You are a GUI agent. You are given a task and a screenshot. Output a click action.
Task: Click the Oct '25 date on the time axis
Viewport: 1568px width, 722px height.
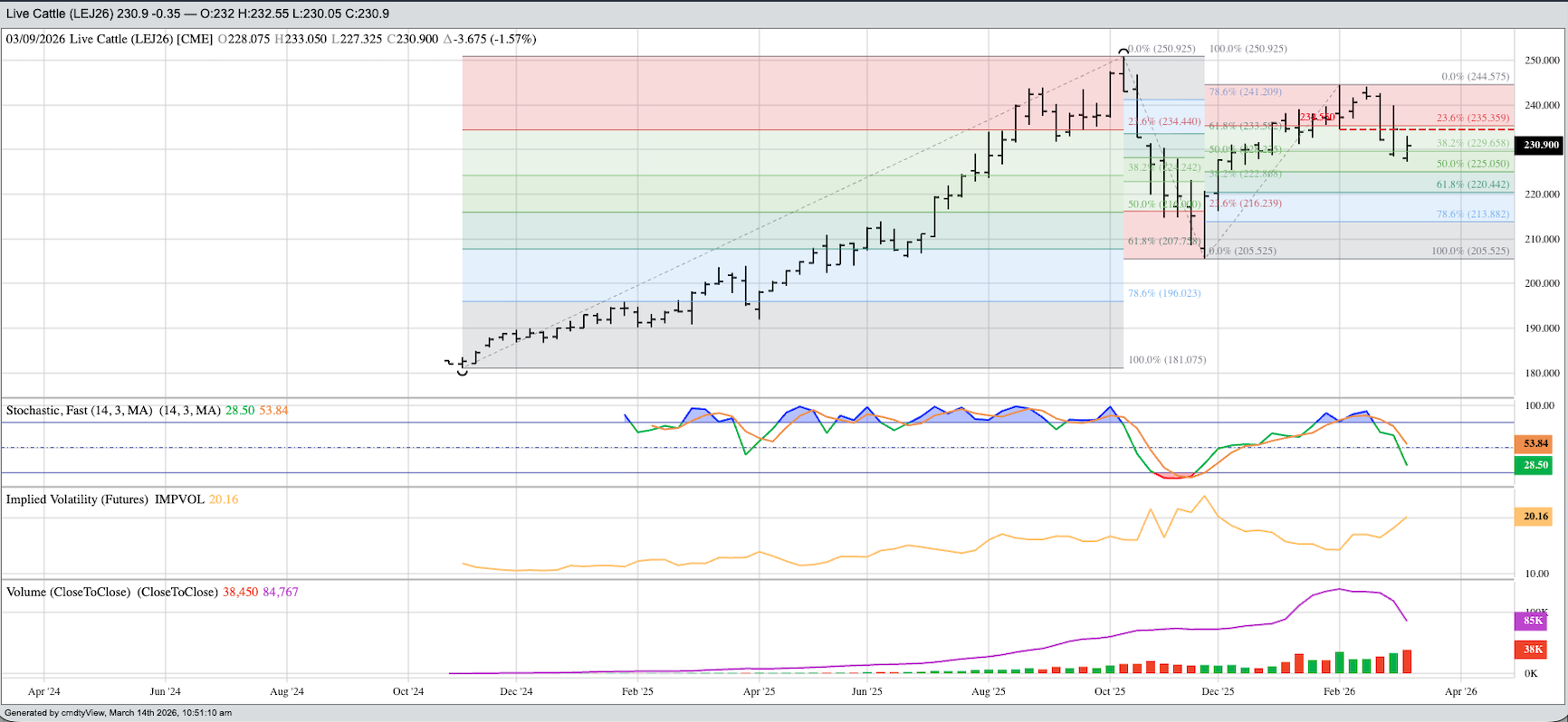(1110, 691)
